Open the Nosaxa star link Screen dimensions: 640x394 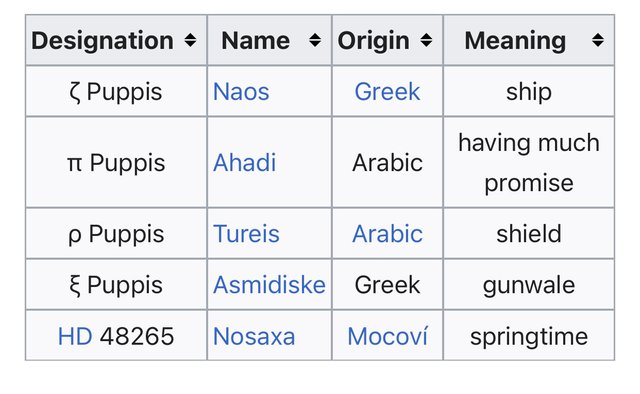254,336
